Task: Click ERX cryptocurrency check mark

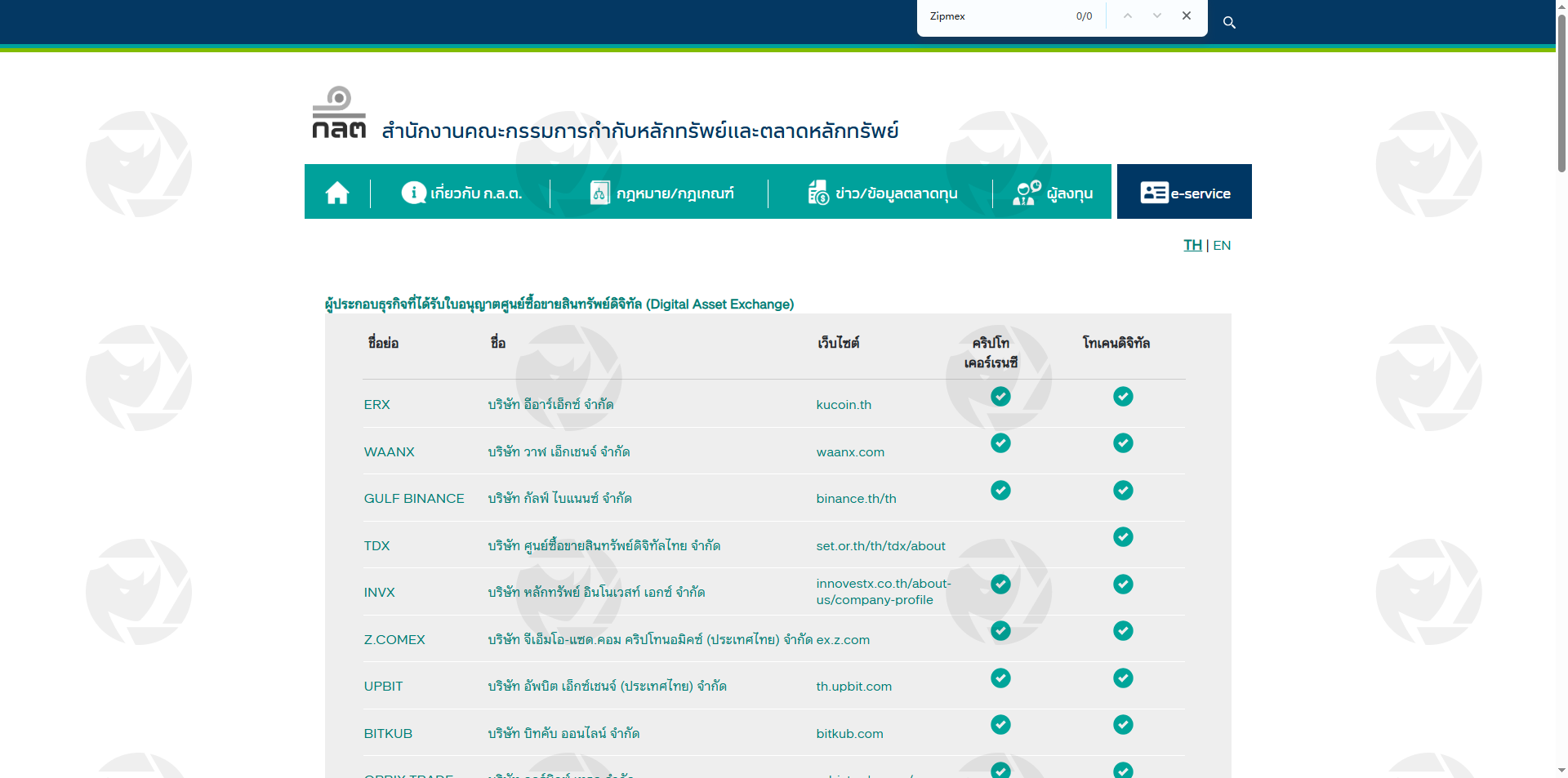Action: coord(1000,397)
